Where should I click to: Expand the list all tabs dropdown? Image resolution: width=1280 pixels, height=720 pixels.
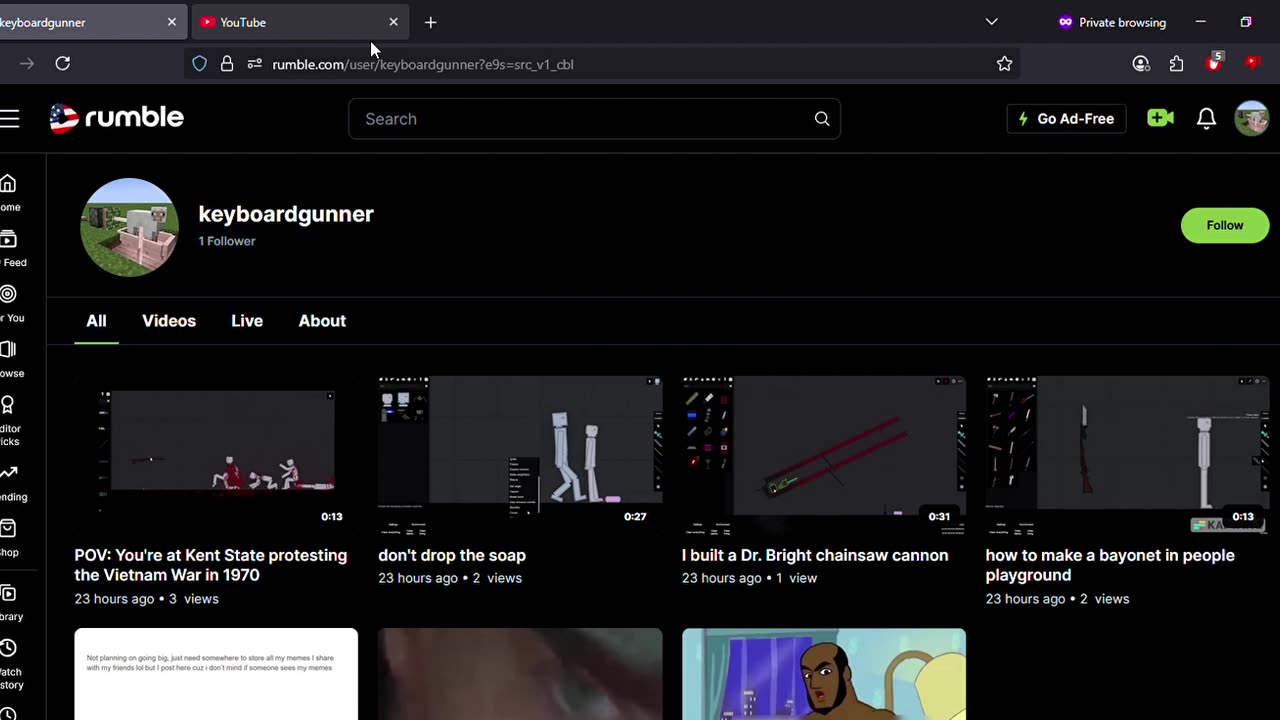point(991,22)
